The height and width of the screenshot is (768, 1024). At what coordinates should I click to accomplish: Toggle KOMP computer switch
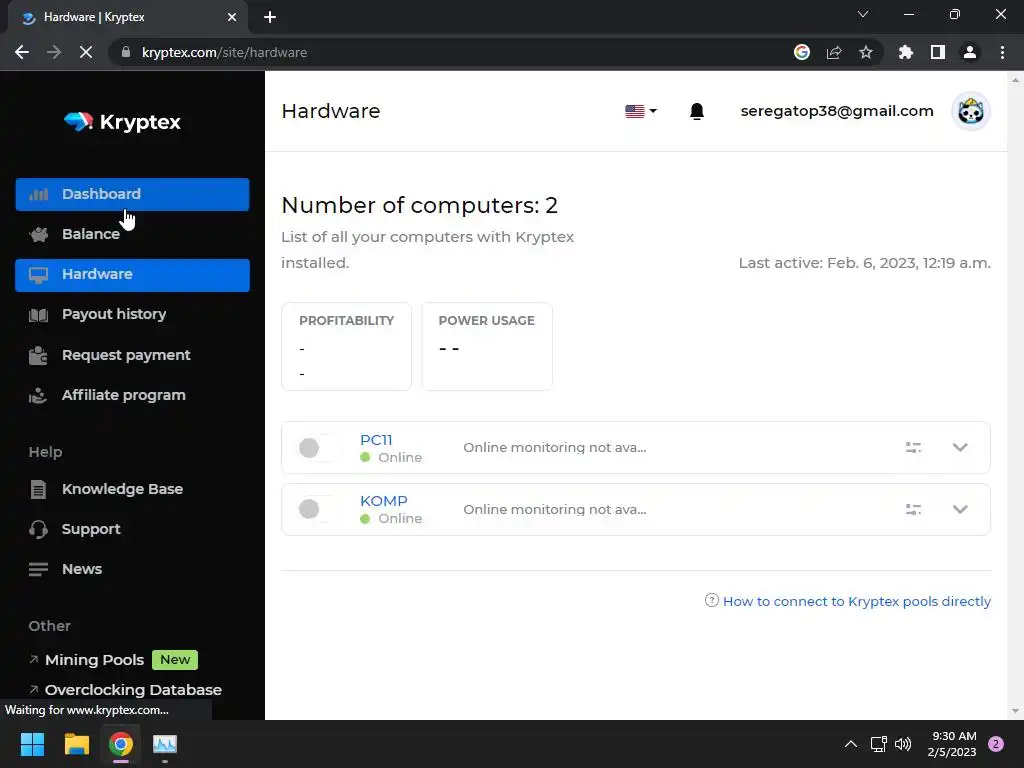pos(319,509)
